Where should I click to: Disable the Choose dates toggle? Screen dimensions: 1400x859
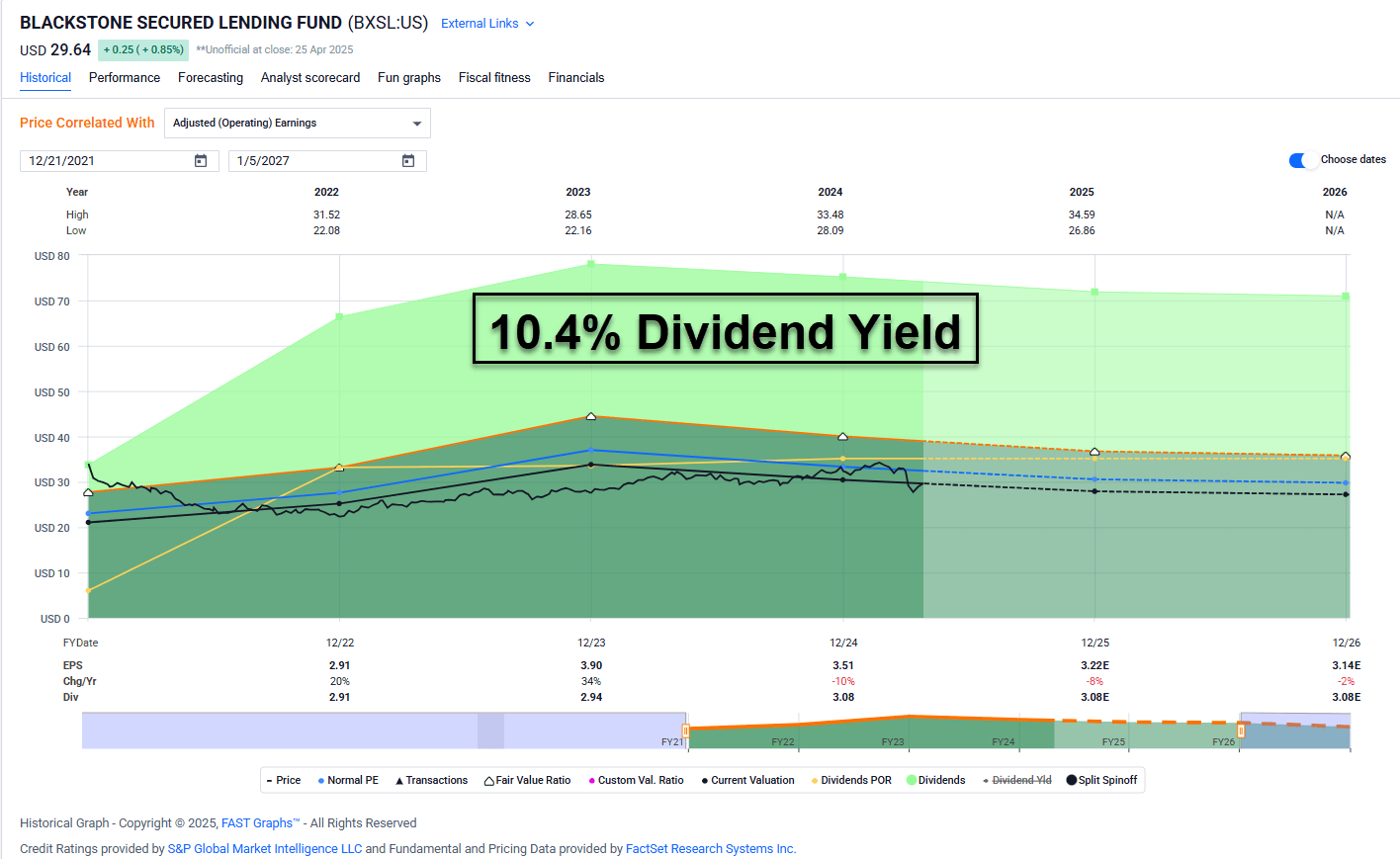1301,158
